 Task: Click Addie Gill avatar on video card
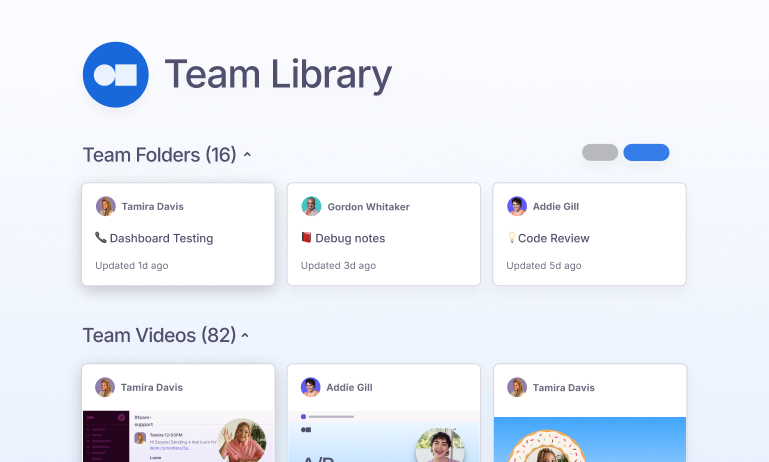click(x=310, y=387)
